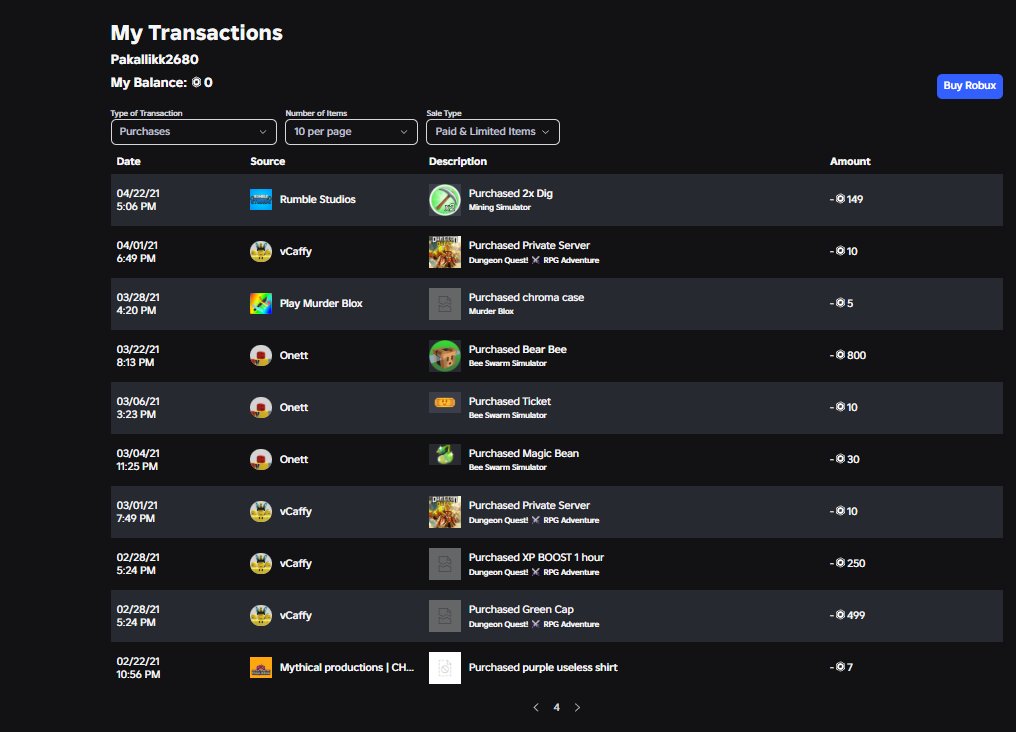Click the -30 Robux amount
1016x732 pixels.
(844, 459)
